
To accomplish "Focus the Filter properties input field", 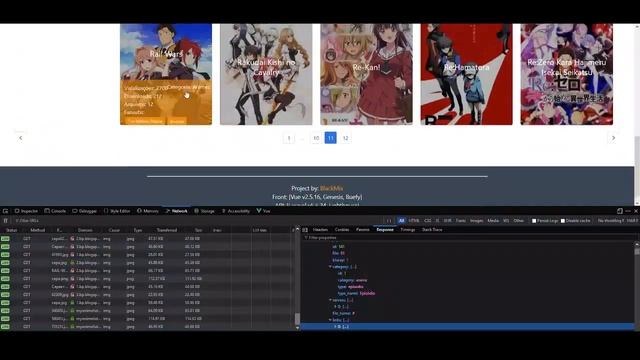I will pyautogui.click(x=469, y=238).
